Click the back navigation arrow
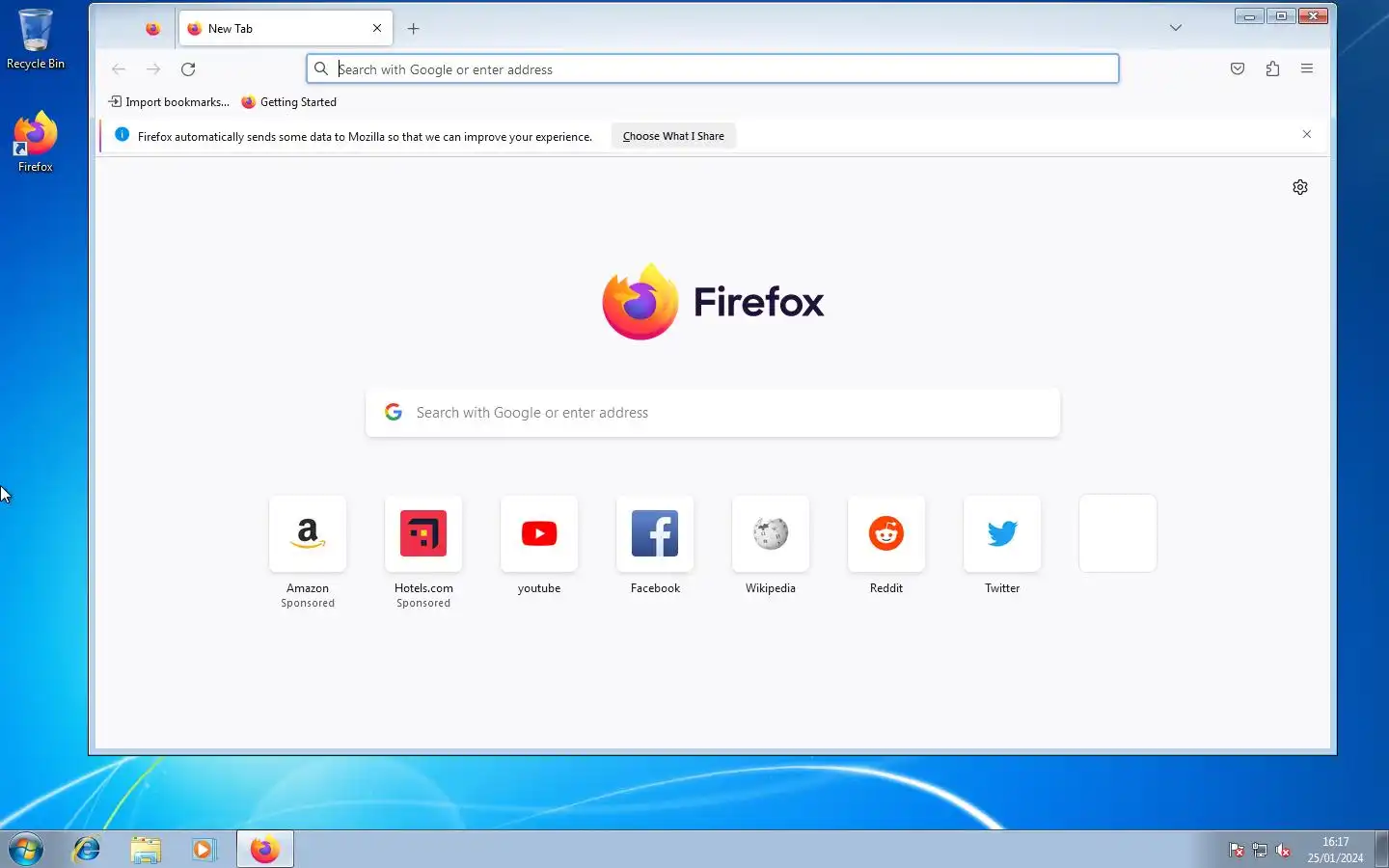The image size is (1389, 868). (x=119, y=68)
